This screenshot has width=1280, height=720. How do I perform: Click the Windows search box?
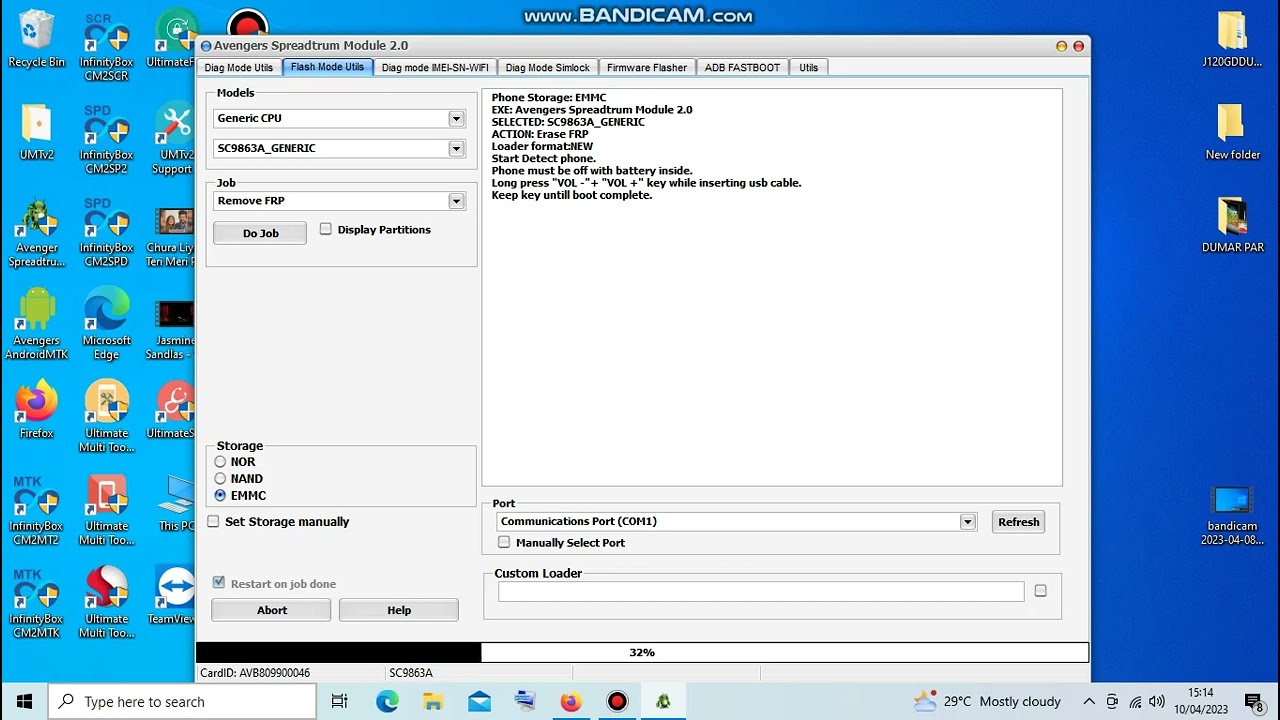point(181,701)
